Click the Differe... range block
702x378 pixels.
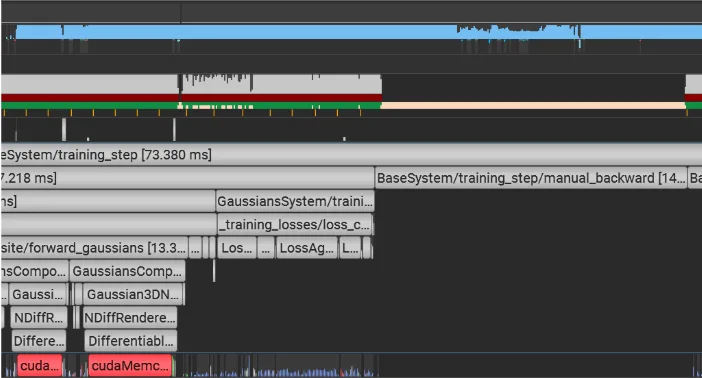tap(39, 341)
